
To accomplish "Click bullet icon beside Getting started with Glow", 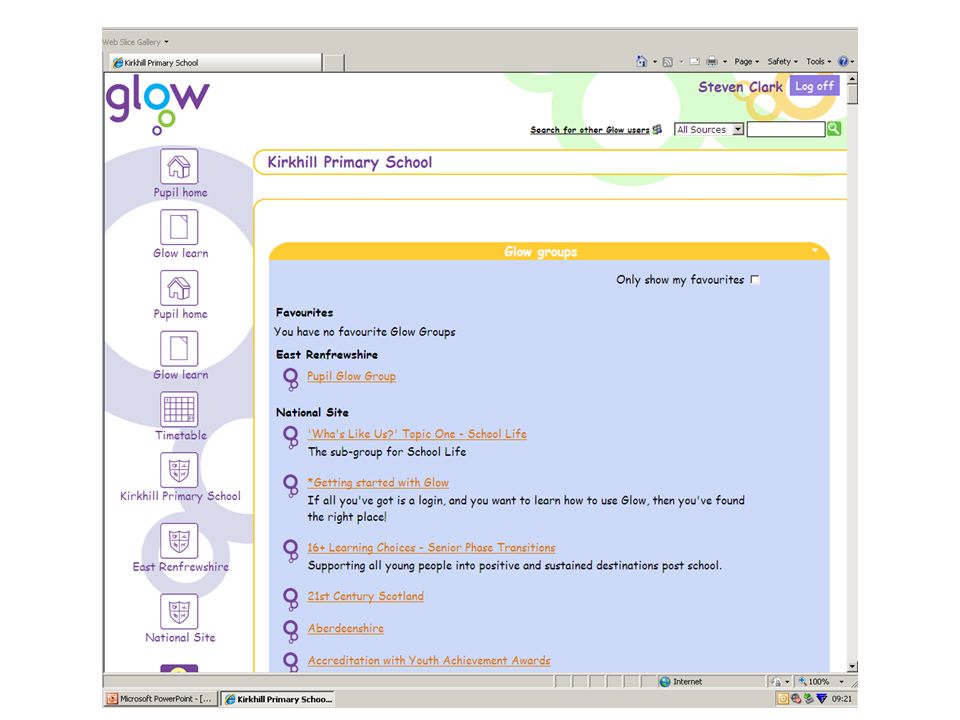I will tap(291, 485).
